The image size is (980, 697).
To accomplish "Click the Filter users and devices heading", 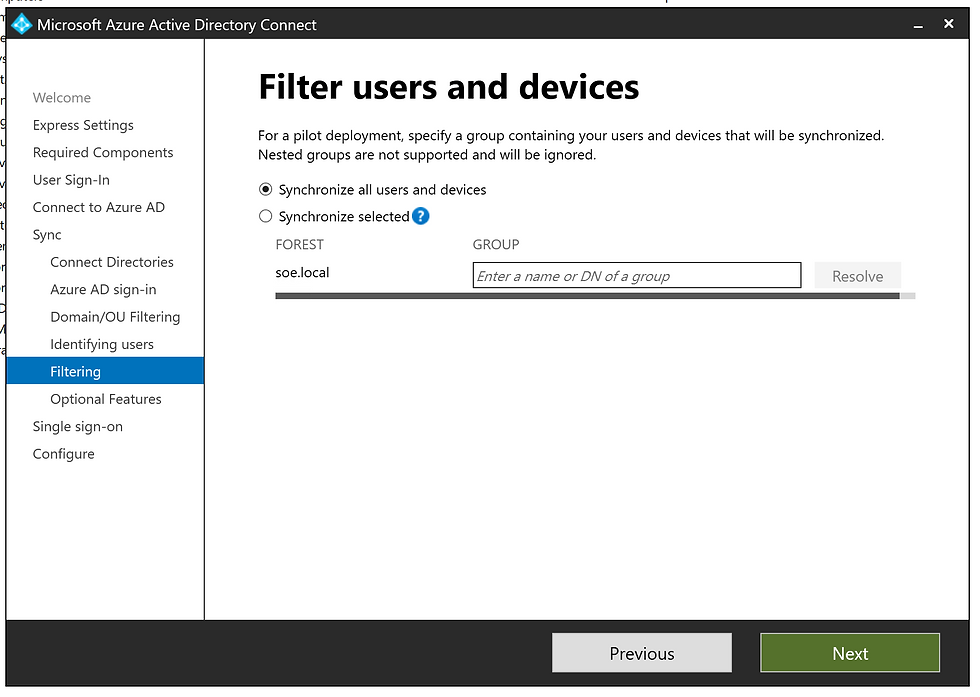I will coord(449,86).
